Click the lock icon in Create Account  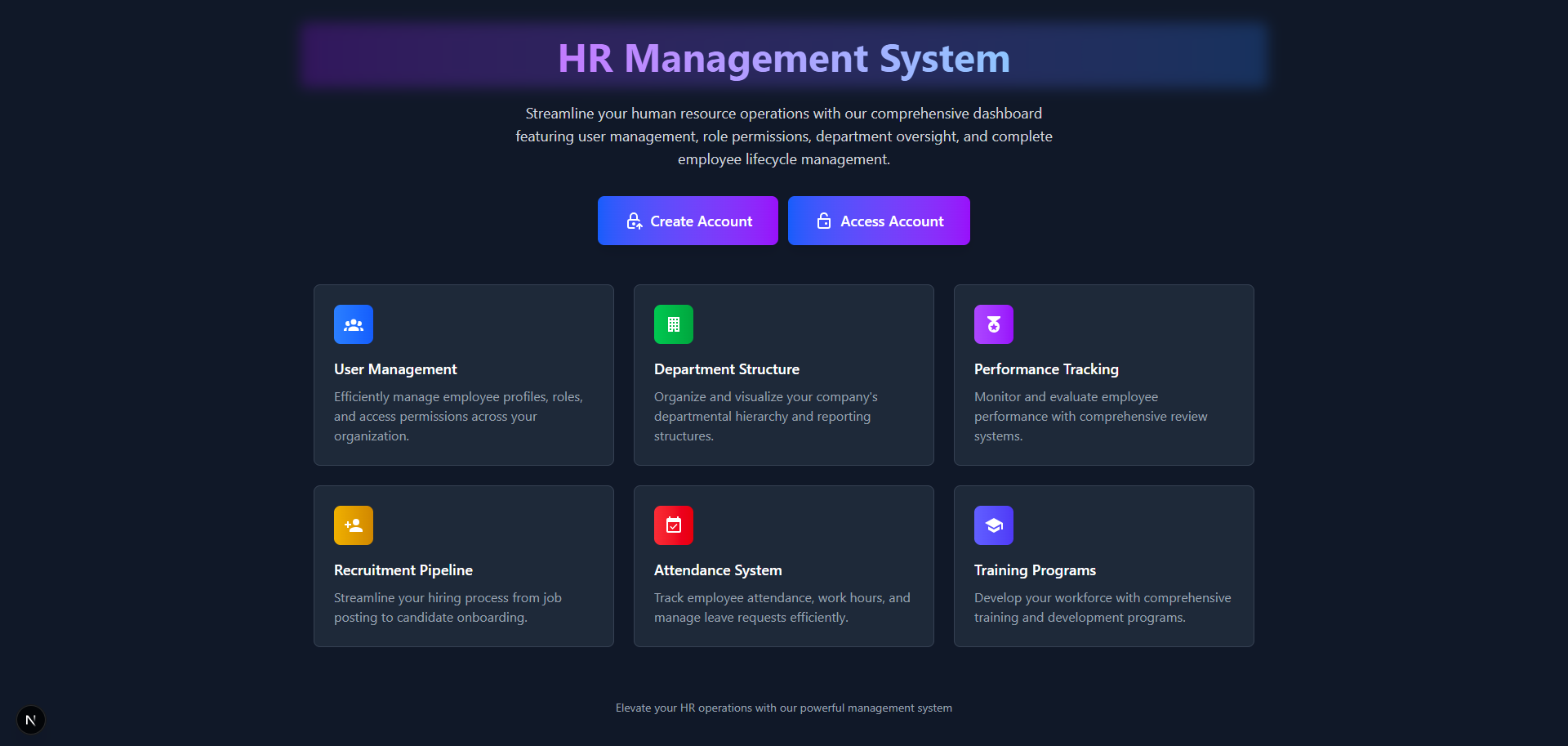click(x=634, y=221)
